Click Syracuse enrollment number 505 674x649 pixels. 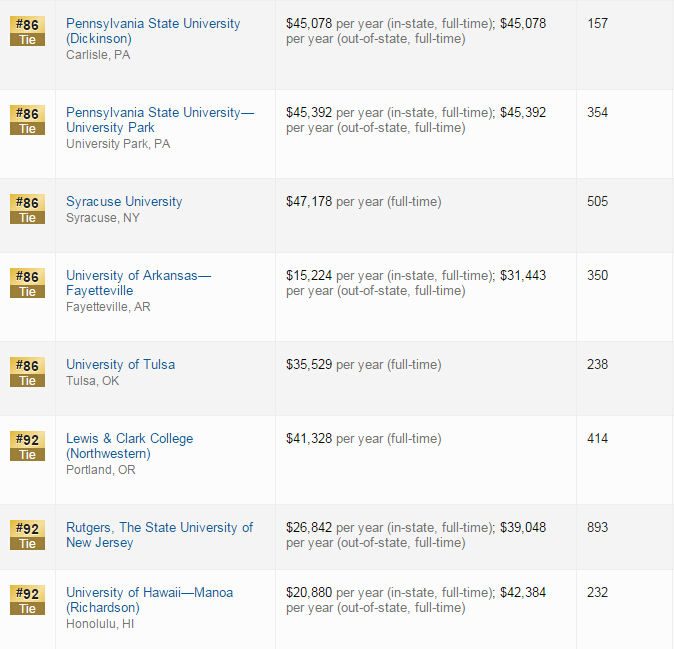[597, 202]
